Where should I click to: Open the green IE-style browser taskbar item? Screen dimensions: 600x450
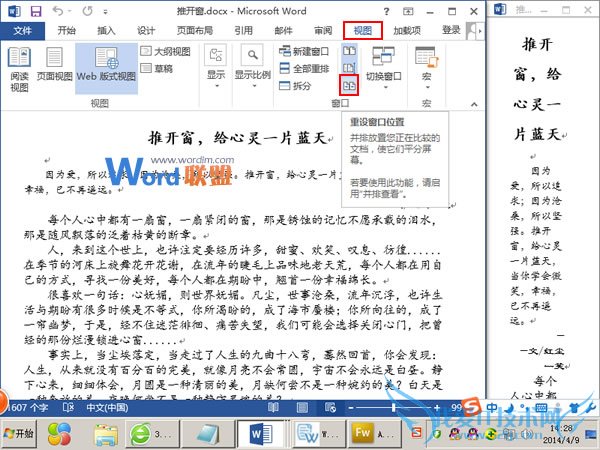point(151,434)
